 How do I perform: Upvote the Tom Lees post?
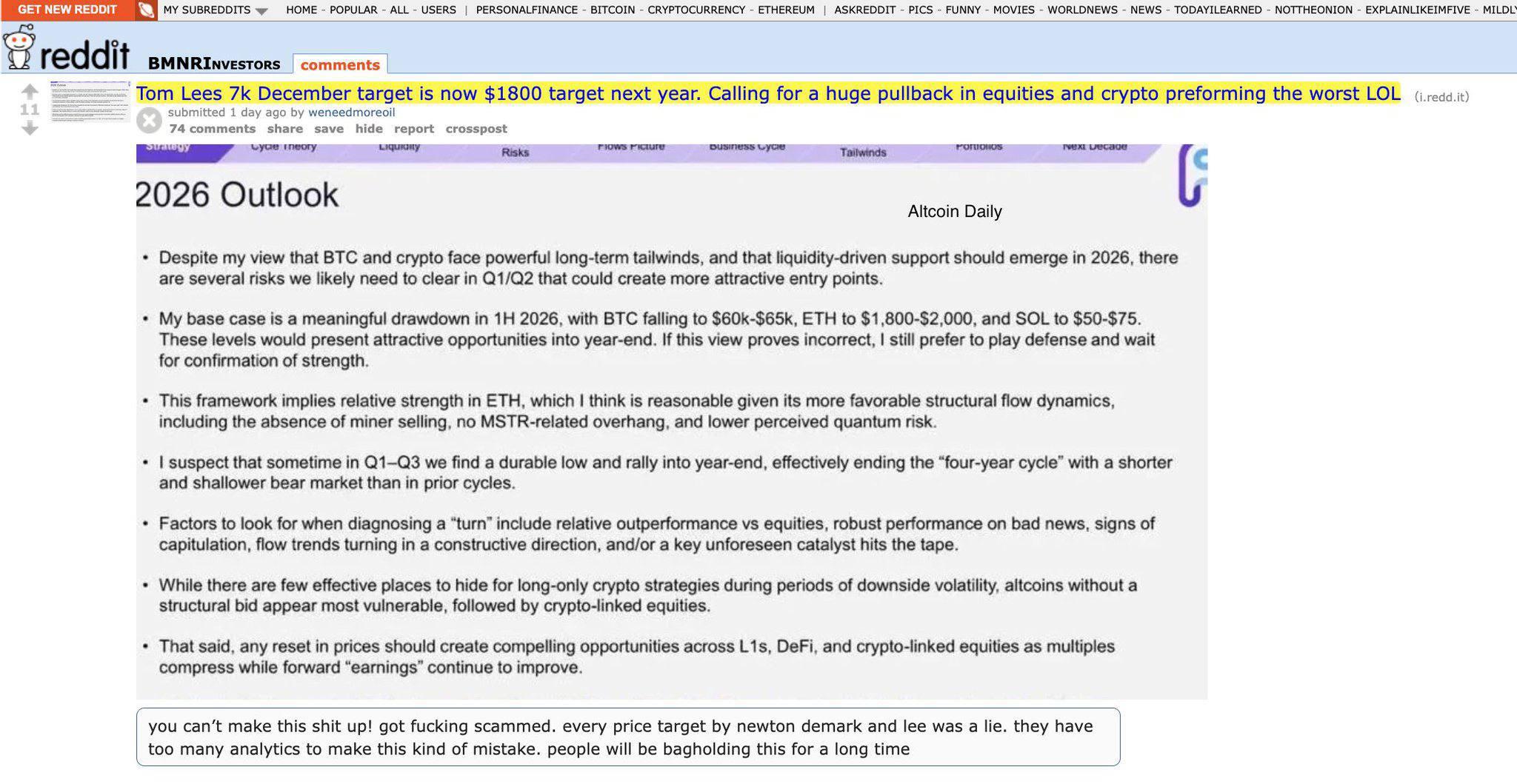click(30, 92)
